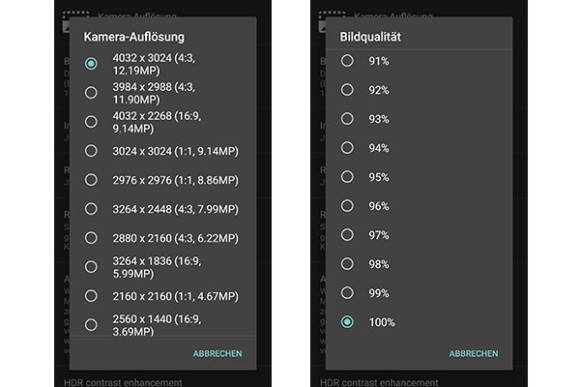Select 3264 x 2448 (4:3, 7.99MP) resolution

(163, 209)
